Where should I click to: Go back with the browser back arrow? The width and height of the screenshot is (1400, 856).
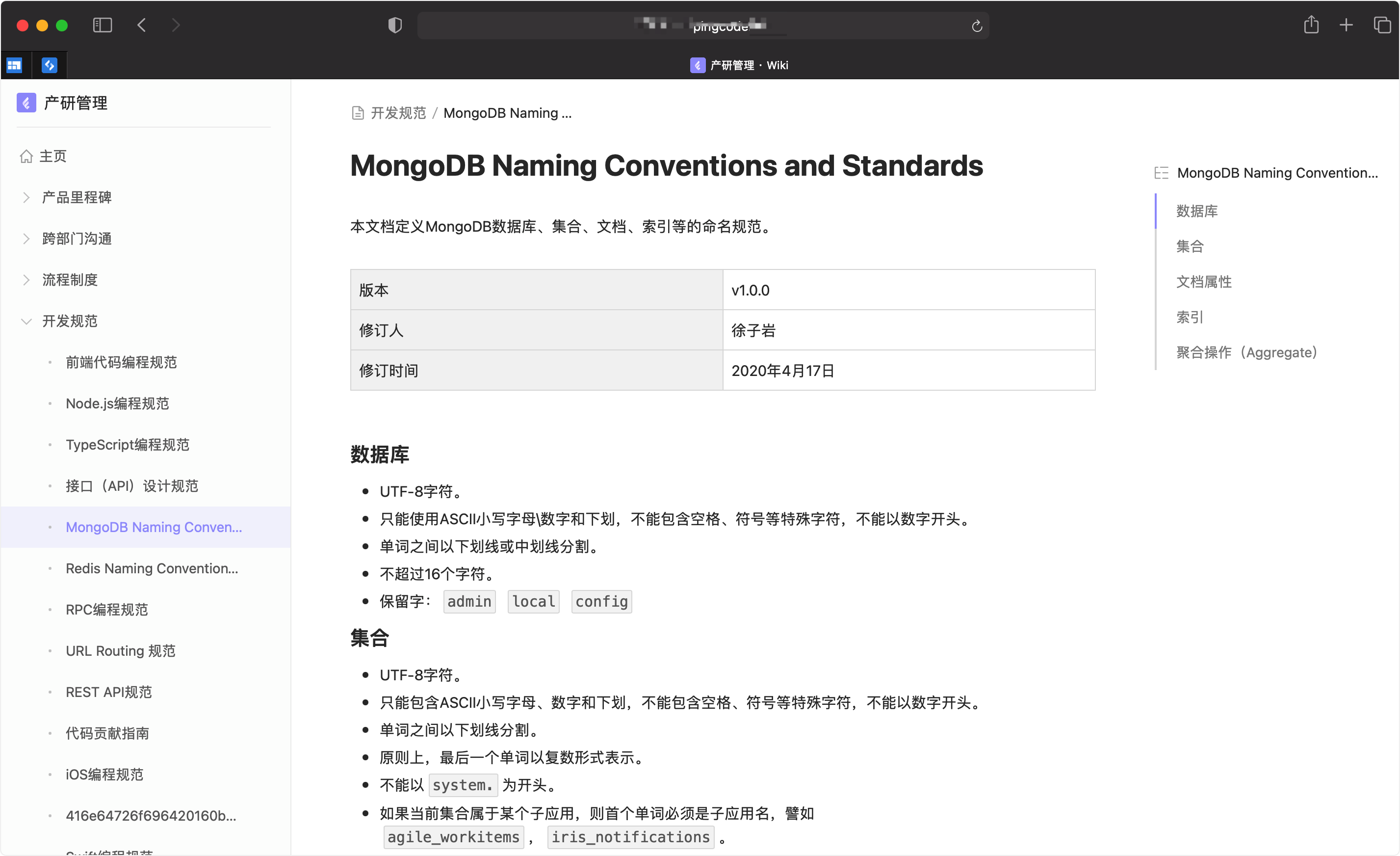[142, 25]
